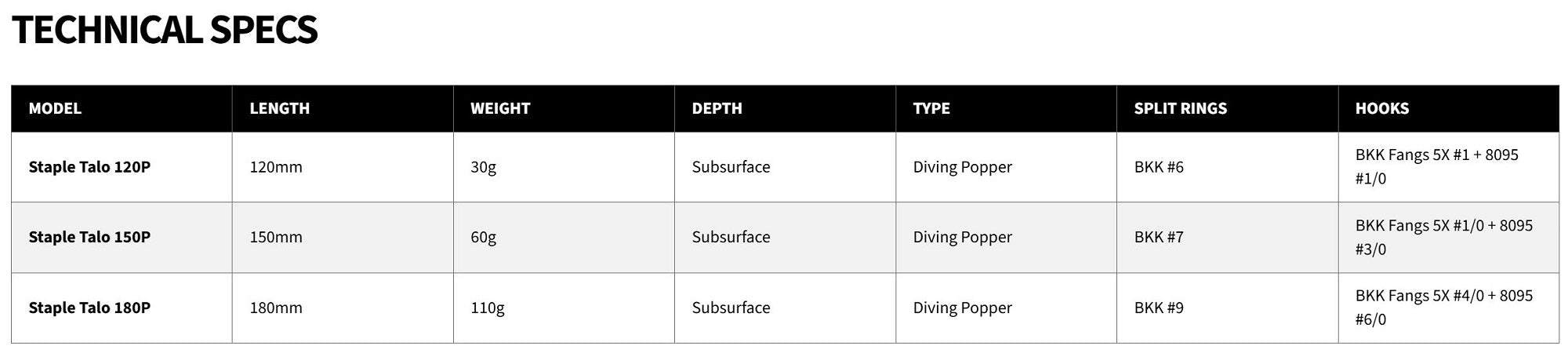The height and width of the screenshot is (353, 1568).
Task: Select the BKK #7 split ring cell
Action: tap(1158, 237)
